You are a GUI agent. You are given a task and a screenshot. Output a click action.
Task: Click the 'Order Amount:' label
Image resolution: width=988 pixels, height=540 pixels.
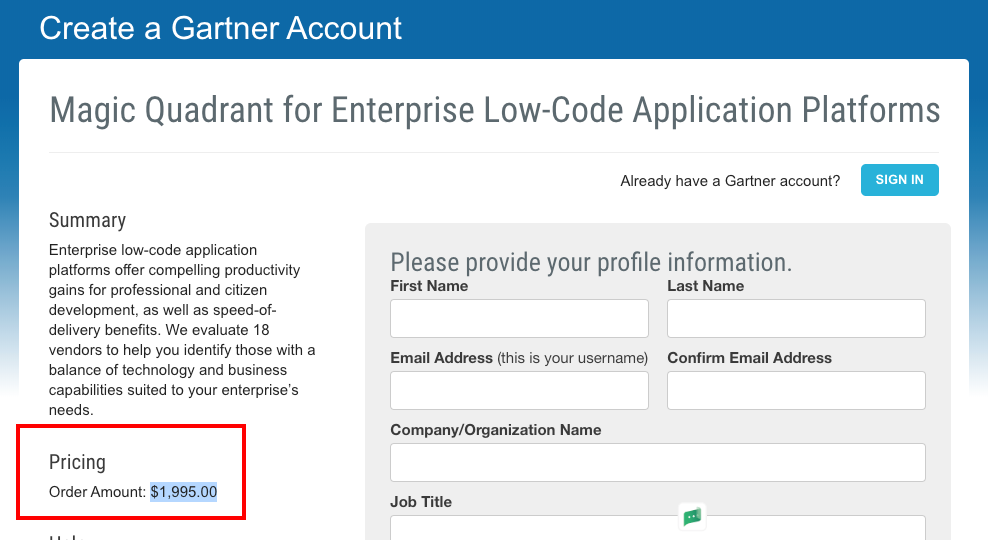(x=97, y=491)
